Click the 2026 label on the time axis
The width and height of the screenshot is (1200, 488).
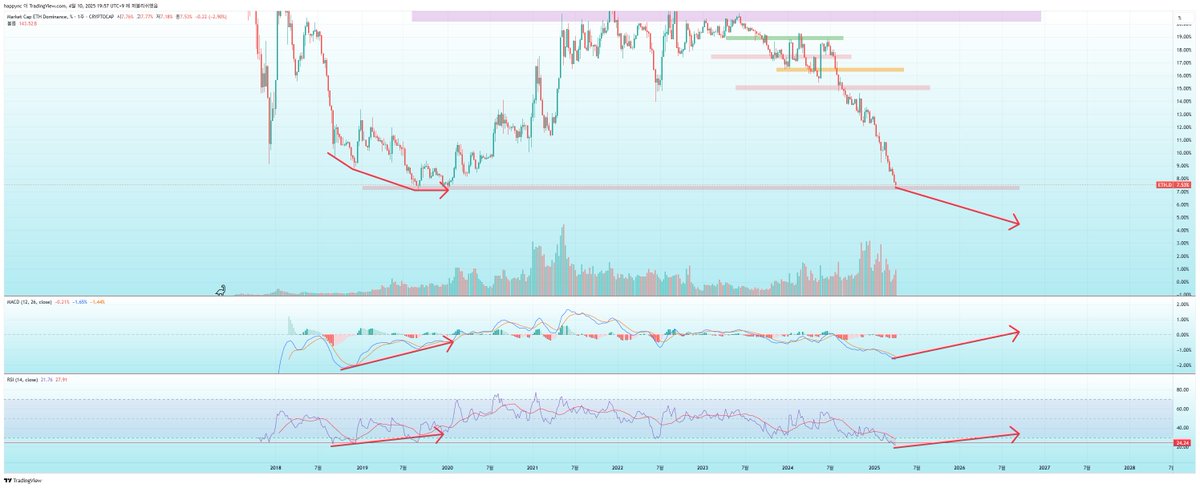[x=959, y=466]
